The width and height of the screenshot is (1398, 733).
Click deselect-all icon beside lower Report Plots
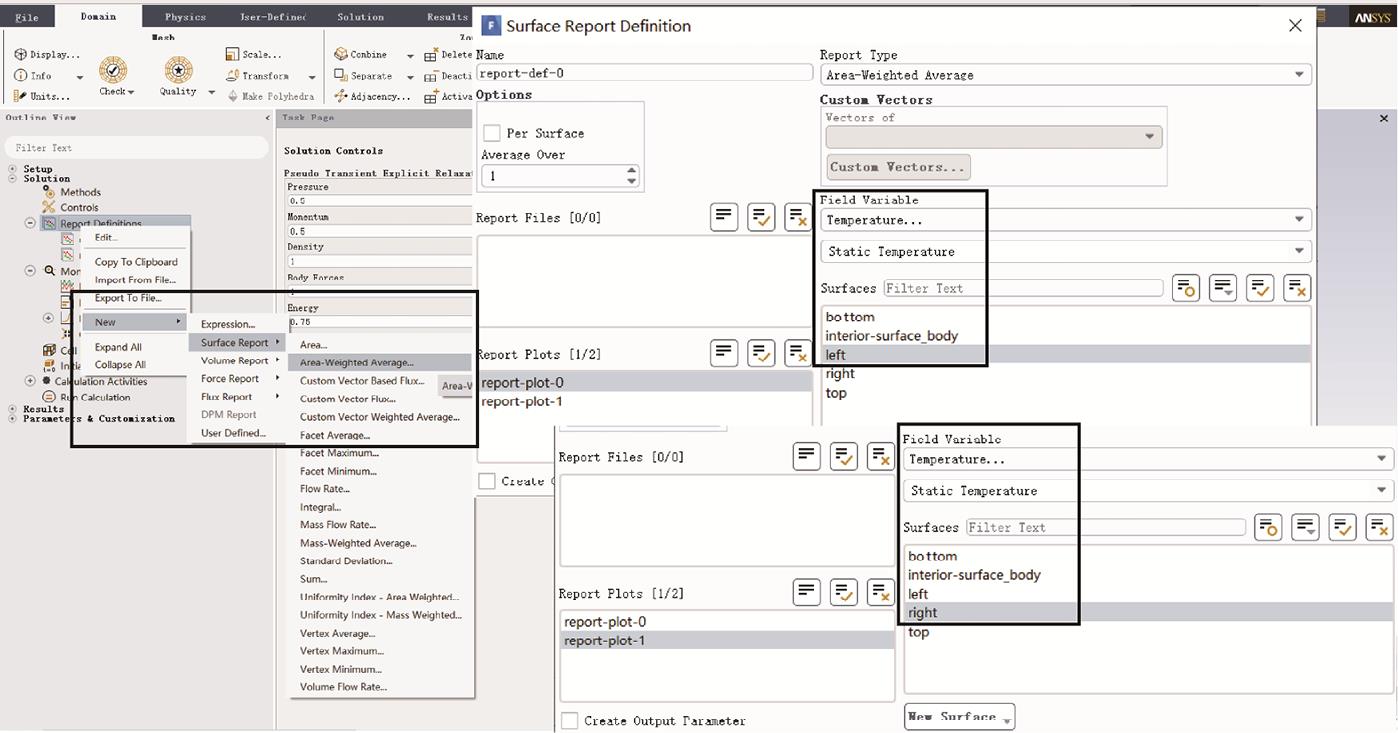click(880, 592)
